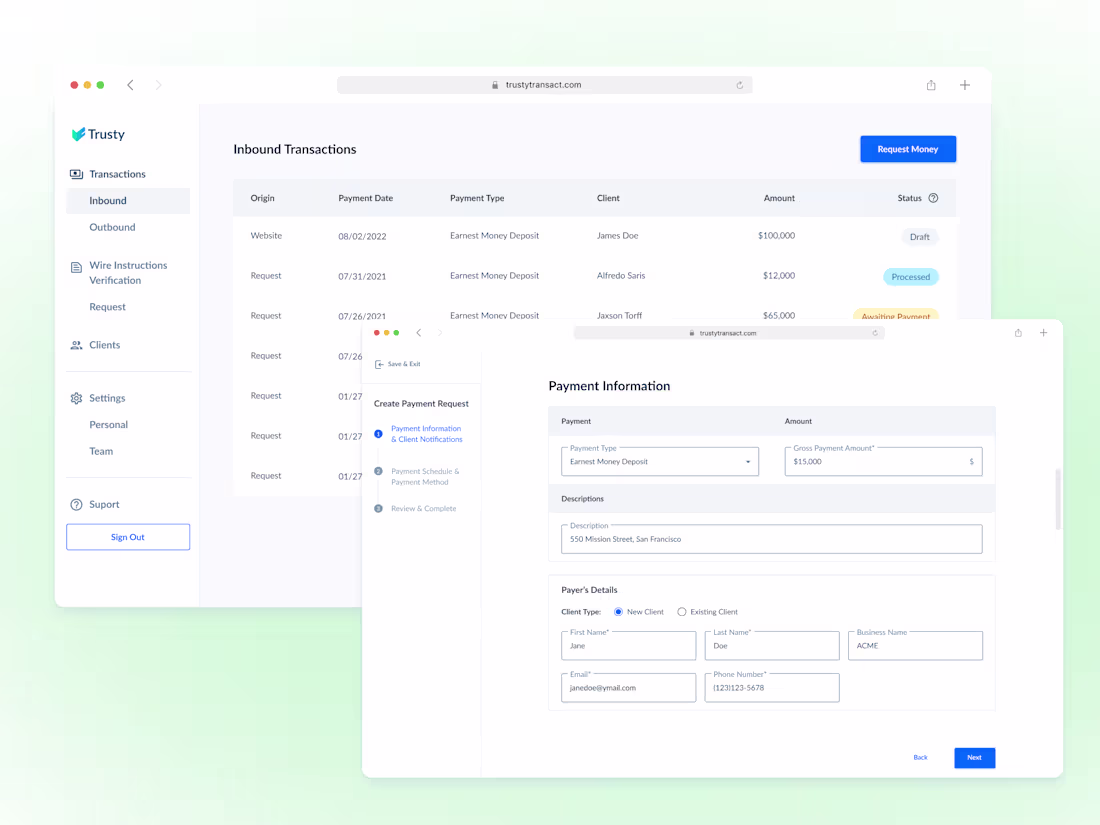This screenshot has height=825, width=1100.
Task: Open the Team settings section
Action: 101,451
